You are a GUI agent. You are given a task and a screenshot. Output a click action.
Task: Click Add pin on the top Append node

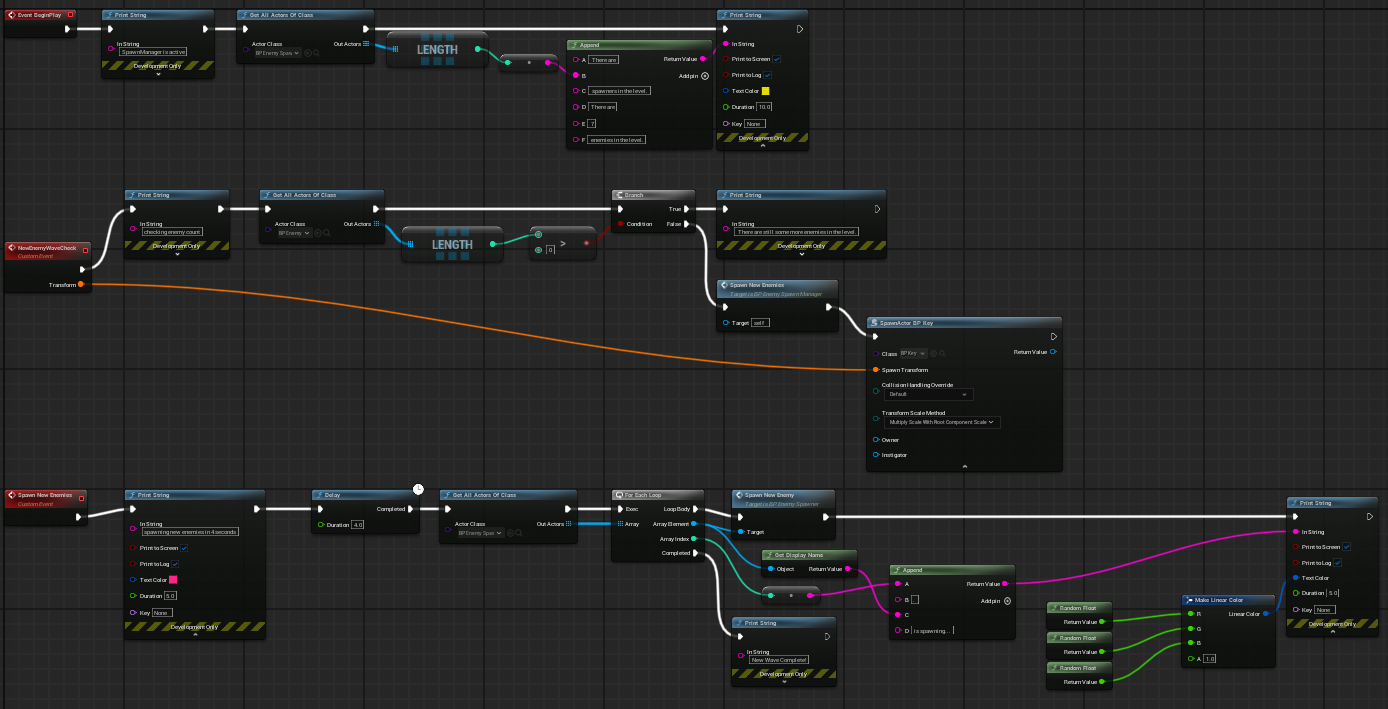coord(704,76)
